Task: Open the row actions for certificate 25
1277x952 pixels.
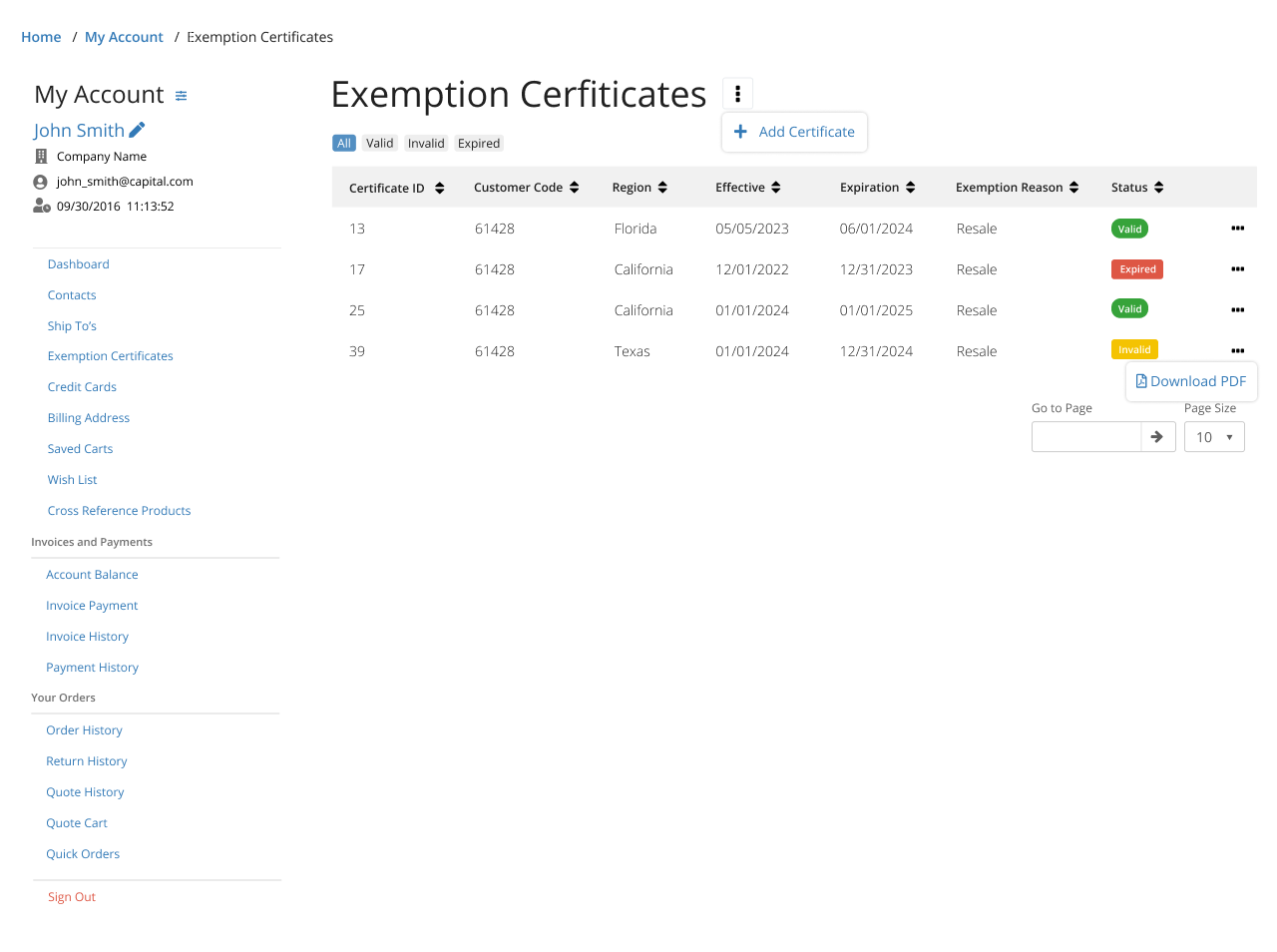Action: (x=1237, y=310)
